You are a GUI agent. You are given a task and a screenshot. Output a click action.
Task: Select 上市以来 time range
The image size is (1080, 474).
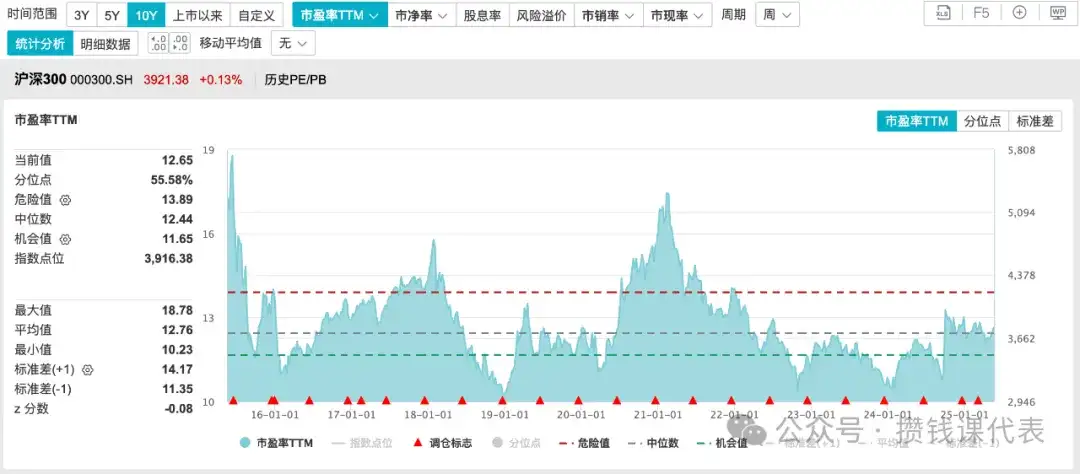(198, 14)
